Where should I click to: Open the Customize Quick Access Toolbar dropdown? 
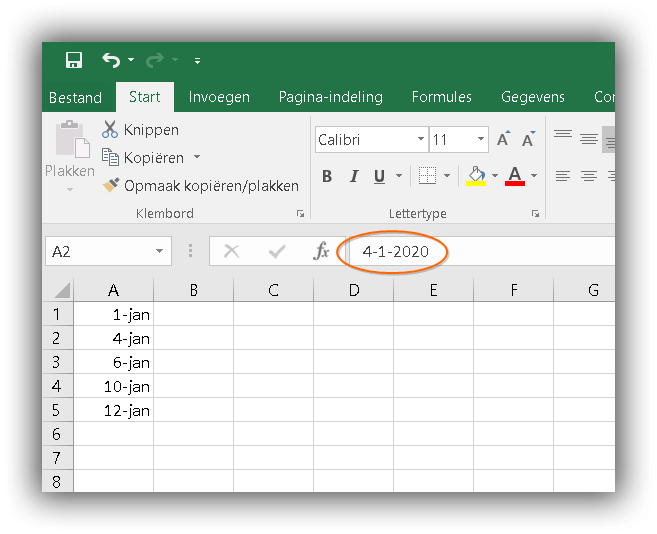coord(197,61)
